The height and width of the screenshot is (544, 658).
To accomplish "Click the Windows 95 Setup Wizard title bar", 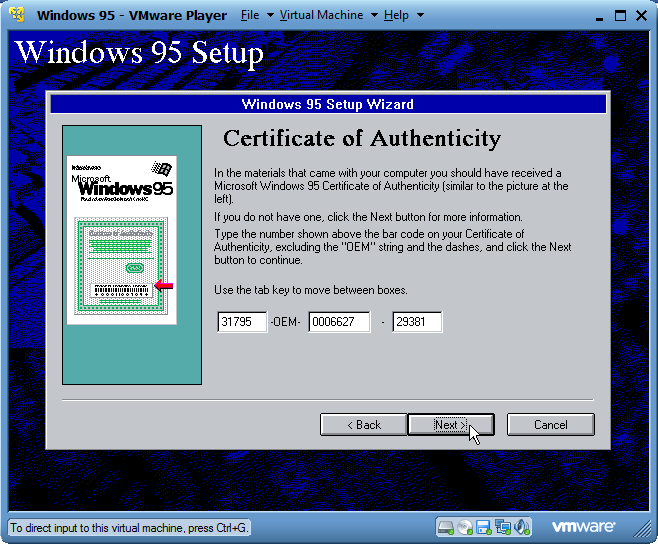I will pos(328,104).
